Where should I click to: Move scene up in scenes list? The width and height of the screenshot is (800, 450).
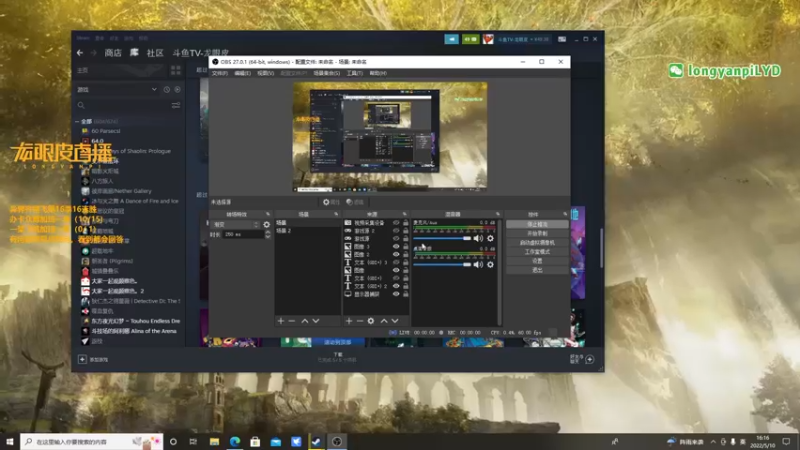click(x=305, y=321)
